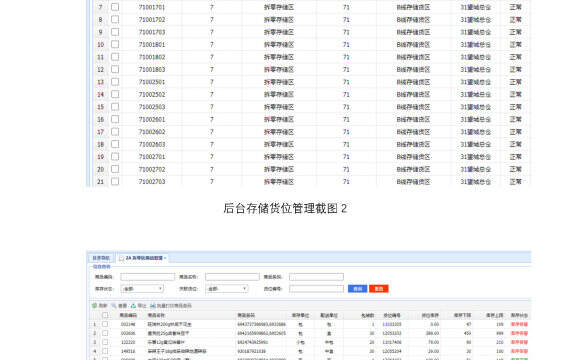Select the header checkbox in the lower product table

coord(105,315)
